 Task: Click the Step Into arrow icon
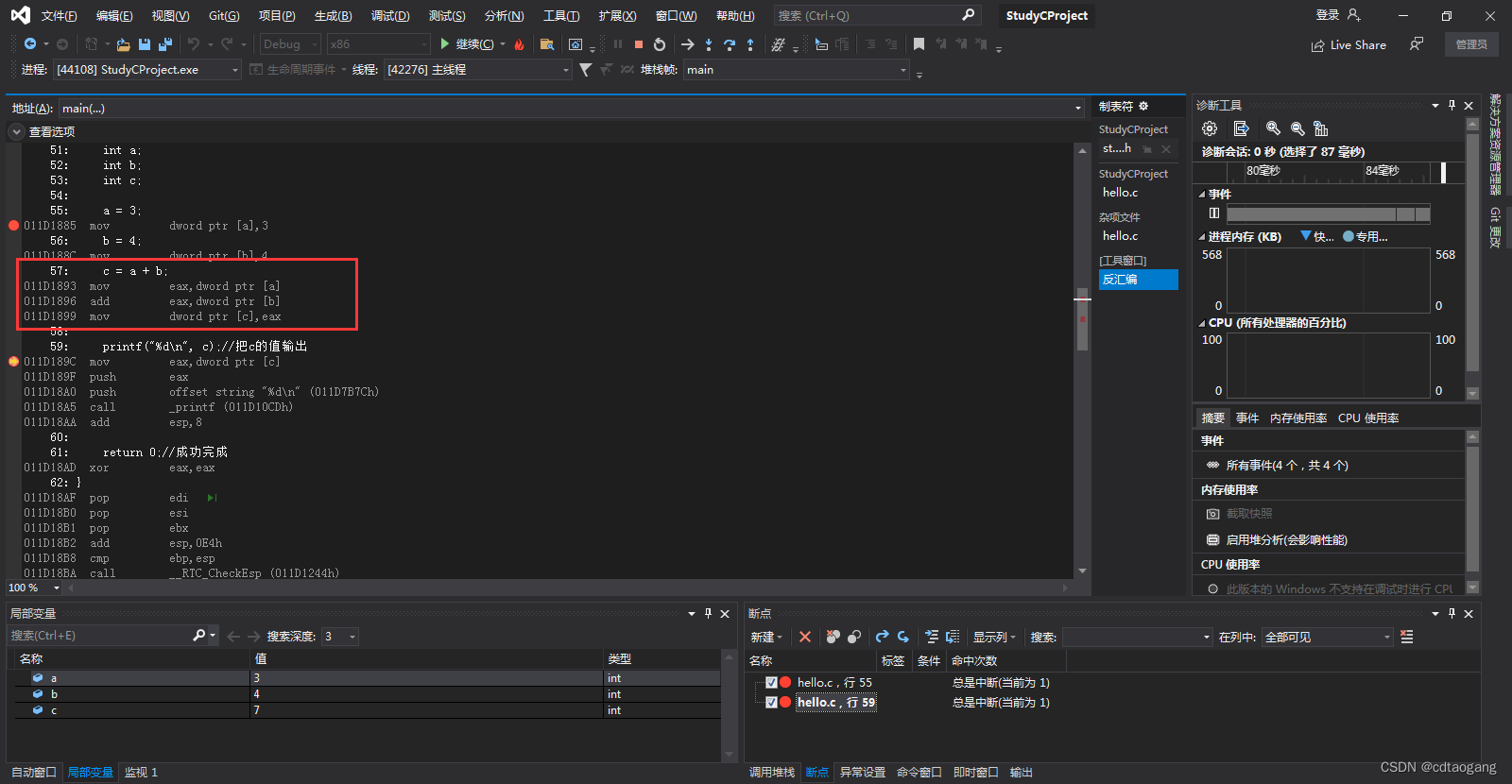click(x=709, y=44)
